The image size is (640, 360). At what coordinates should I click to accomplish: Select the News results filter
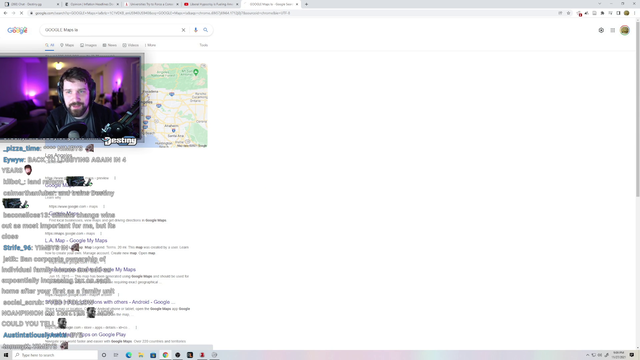(110, 45)
